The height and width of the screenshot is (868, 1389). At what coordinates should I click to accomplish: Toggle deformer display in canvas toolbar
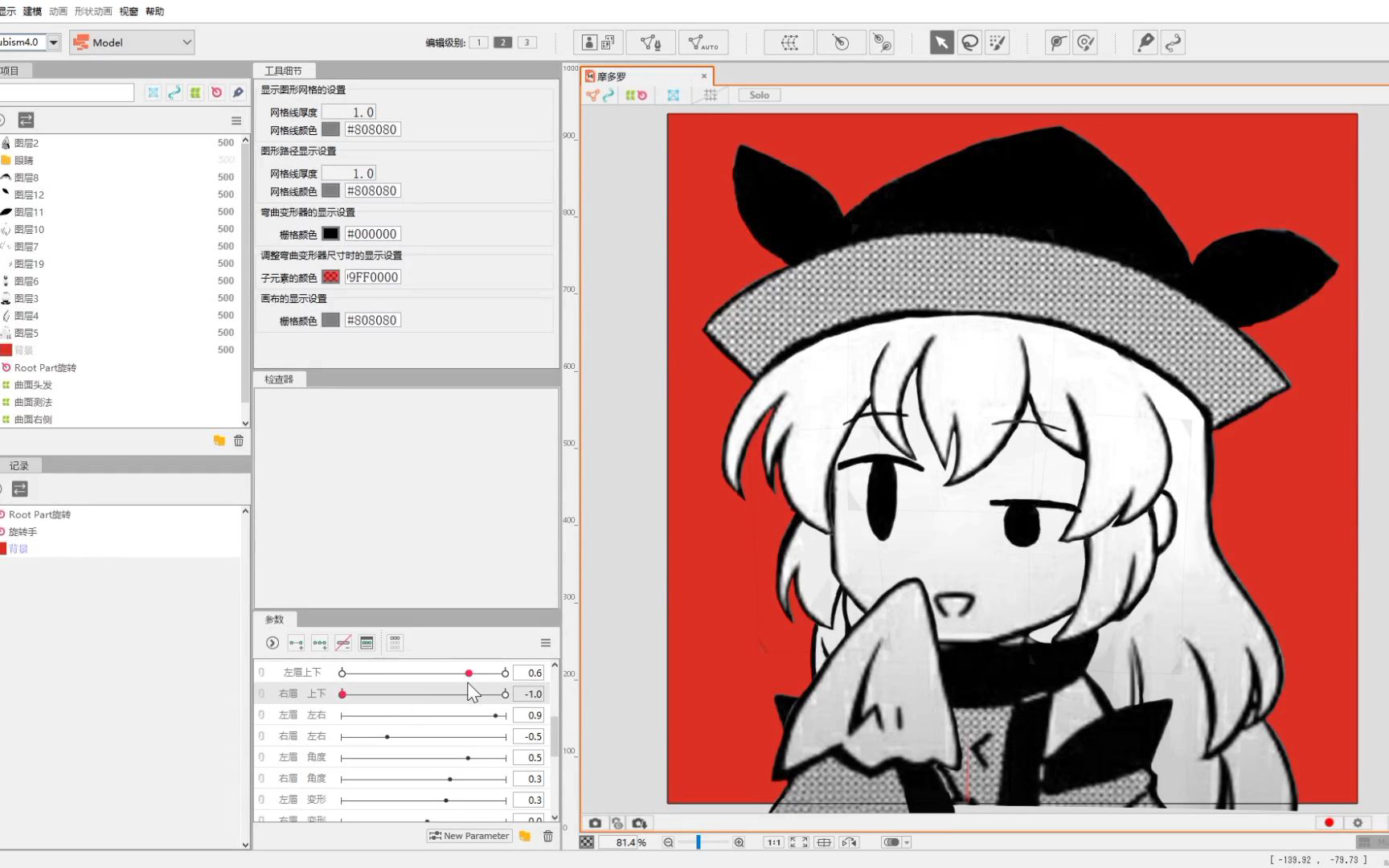636,95
